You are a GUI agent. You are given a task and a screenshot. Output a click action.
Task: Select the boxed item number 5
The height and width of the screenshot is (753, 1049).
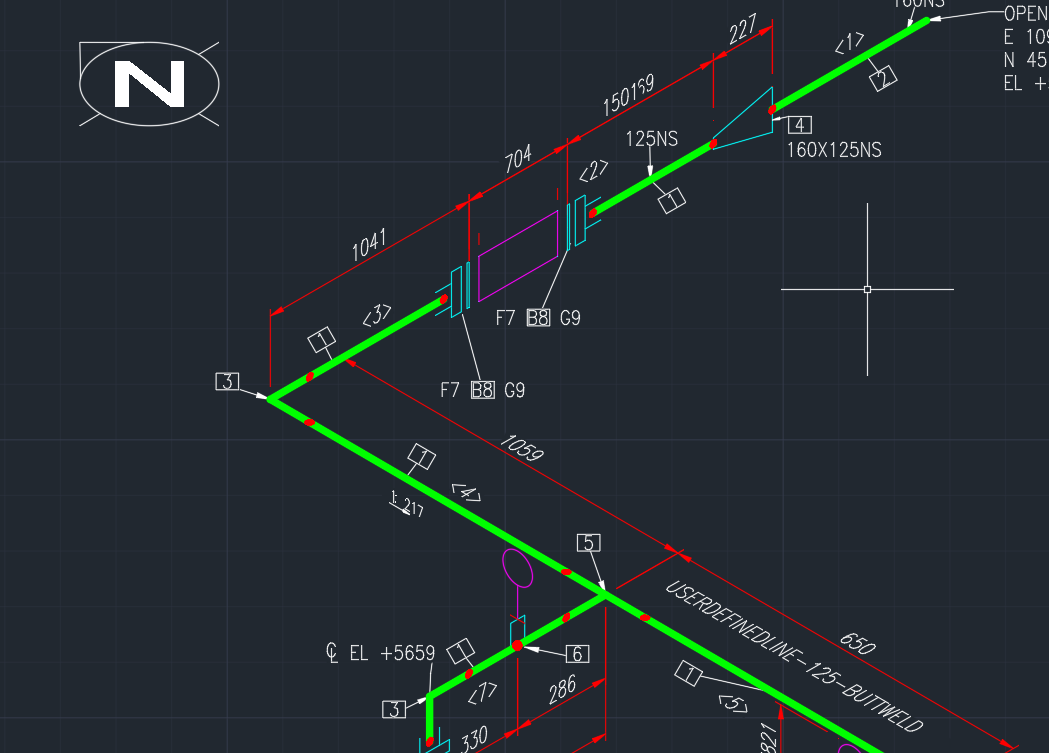pos(589,543)
